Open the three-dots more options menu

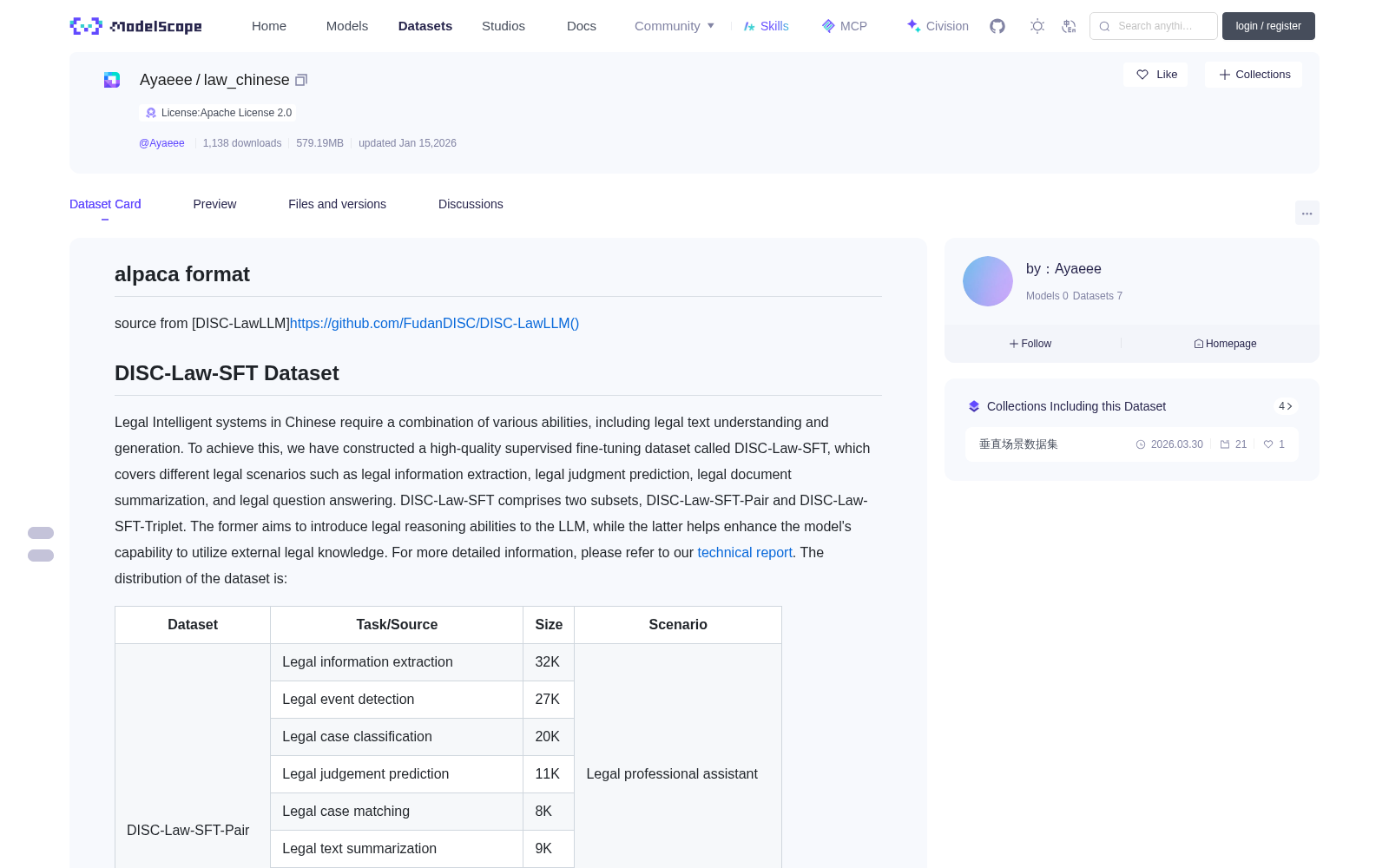1307,213
